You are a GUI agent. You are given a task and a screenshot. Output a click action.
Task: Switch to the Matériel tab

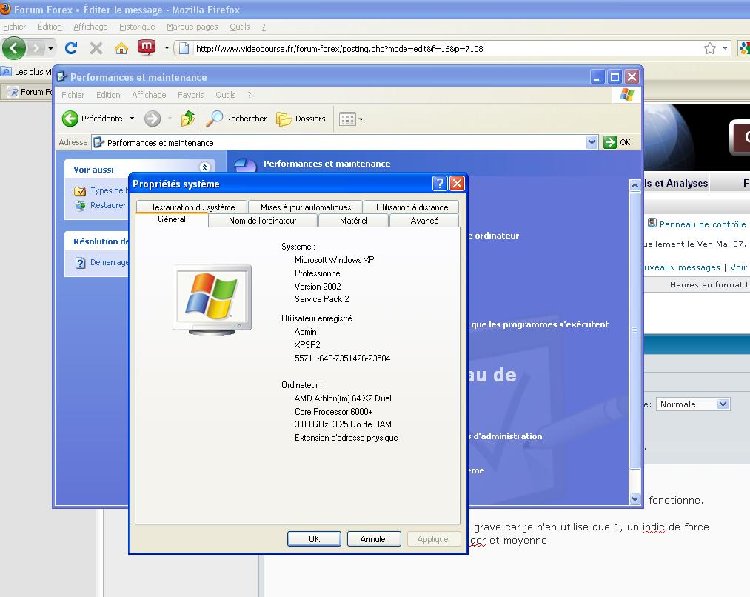tap(354, 220)
